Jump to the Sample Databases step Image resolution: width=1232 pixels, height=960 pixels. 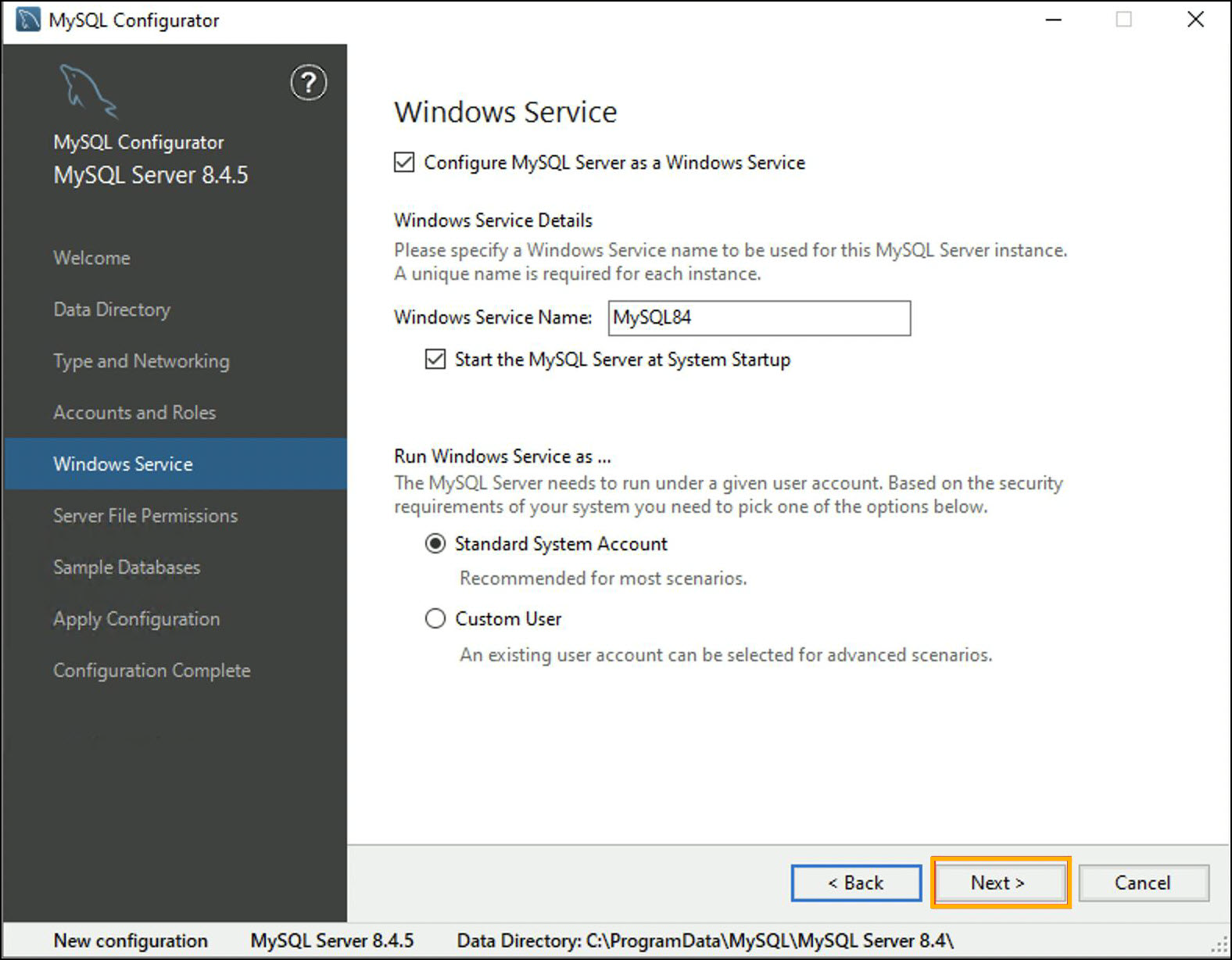[127, 568]
